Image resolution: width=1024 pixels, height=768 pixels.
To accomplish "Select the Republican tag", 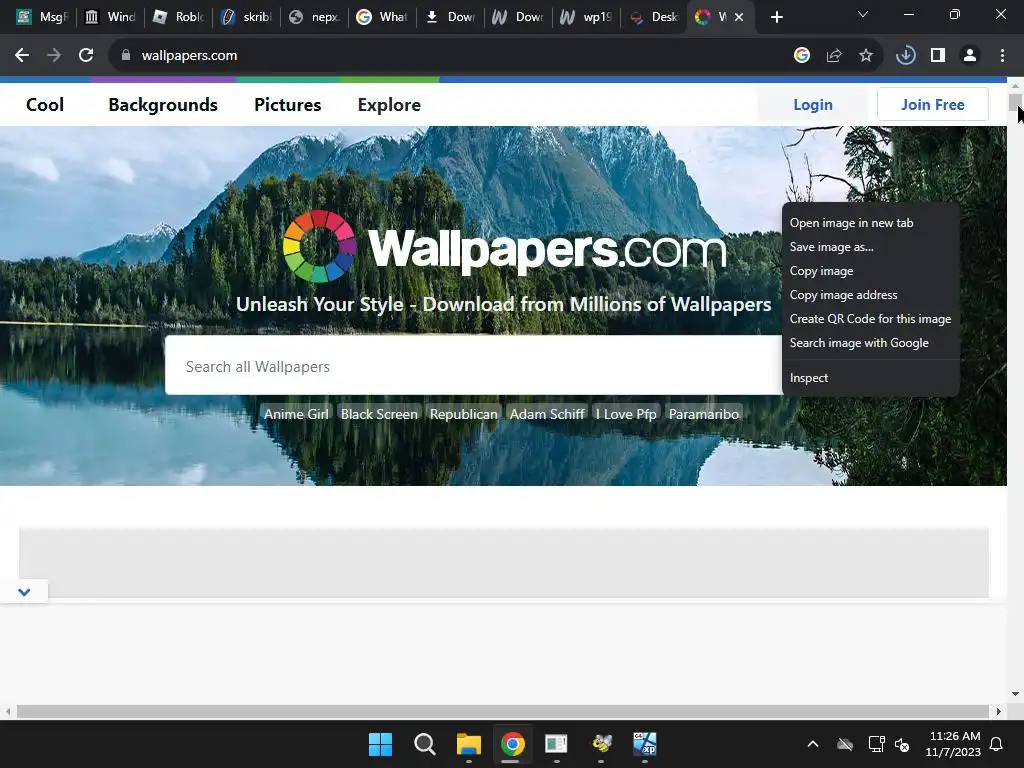I will tap(464, 414).
